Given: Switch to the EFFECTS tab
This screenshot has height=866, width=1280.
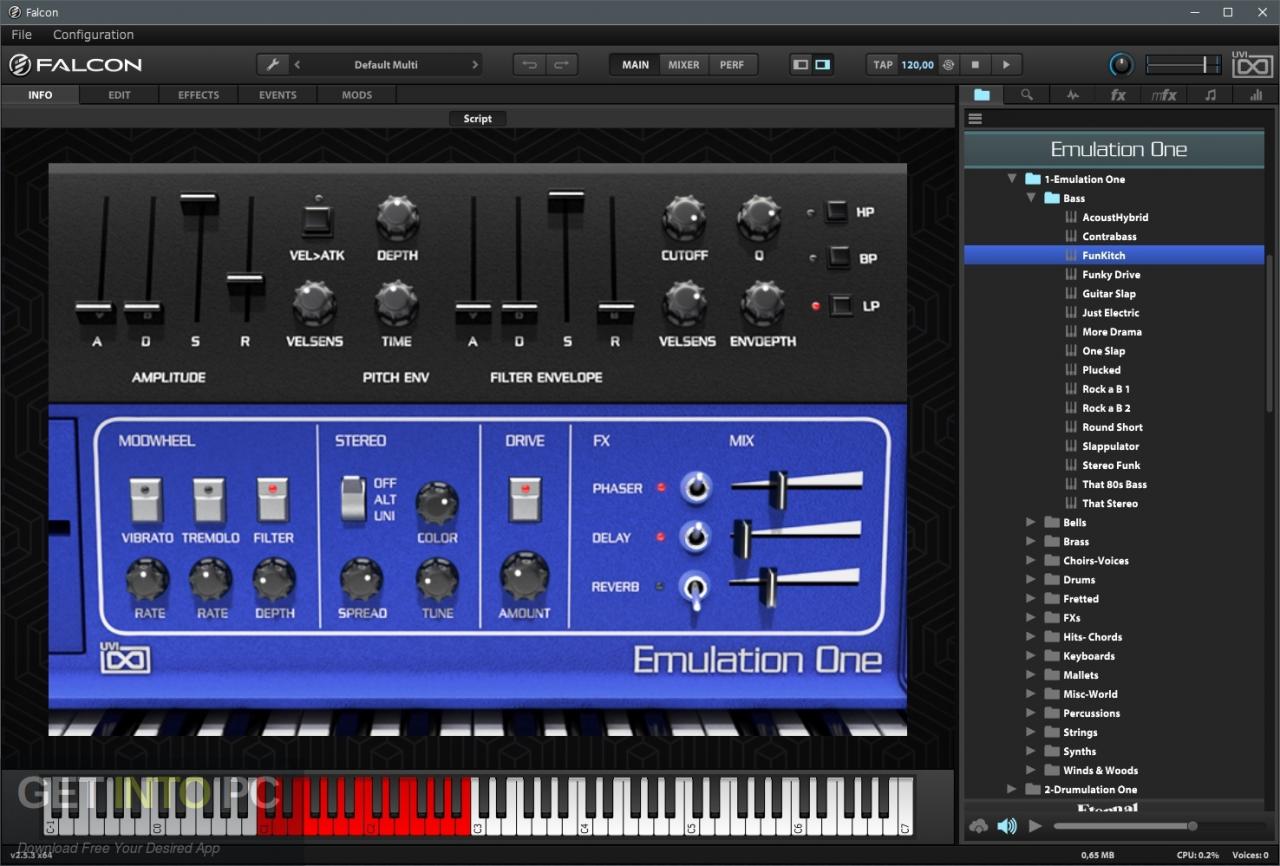Looking at the screenshot, I should [199, 95].
